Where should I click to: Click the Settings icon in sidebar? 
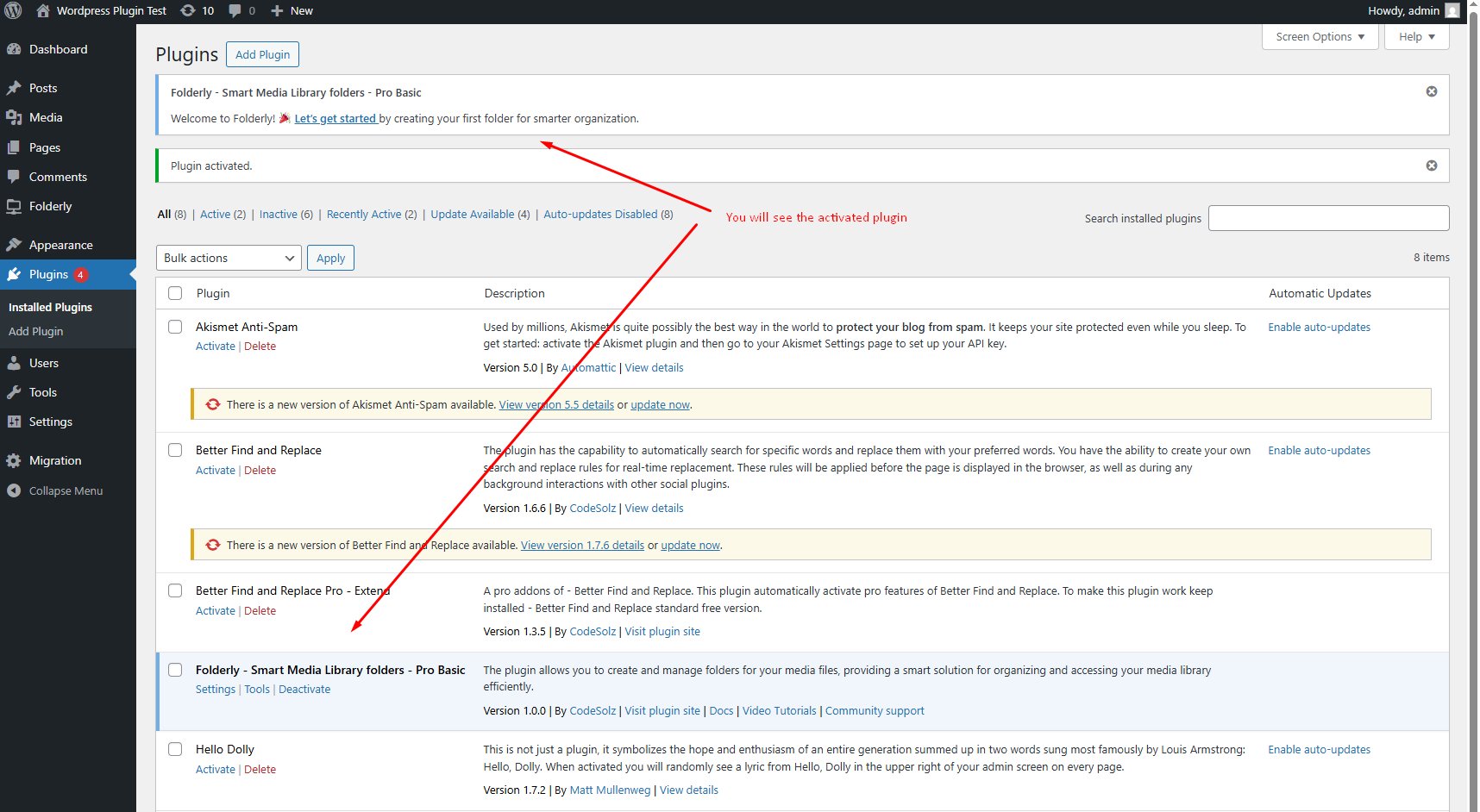coord(14,422)
